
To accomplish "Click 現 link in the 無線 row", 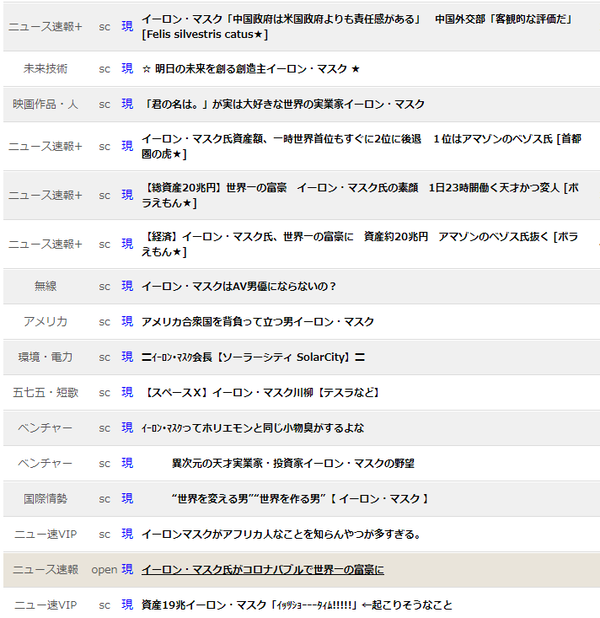I will pos(127,286).
